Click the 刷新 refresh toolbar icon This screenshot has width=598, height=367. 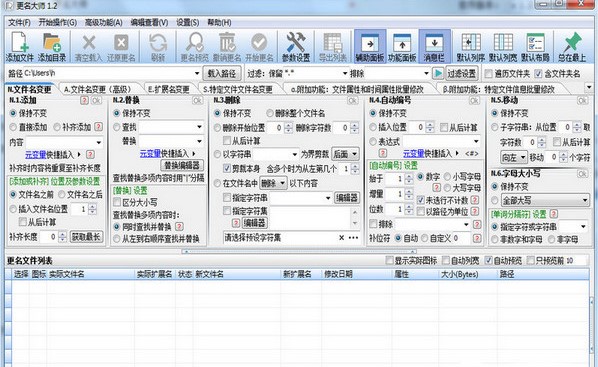(158, 47)
